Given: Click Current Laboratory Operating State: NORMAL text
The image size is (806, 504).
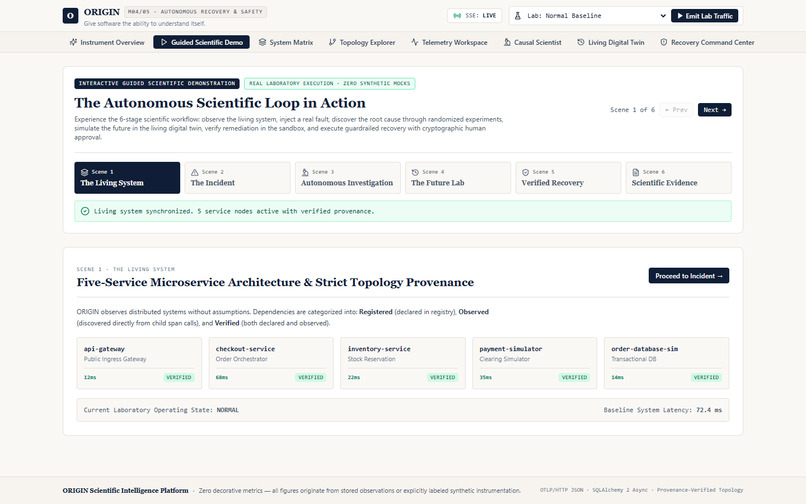Looking at the screenshot, I should point(161,410).
